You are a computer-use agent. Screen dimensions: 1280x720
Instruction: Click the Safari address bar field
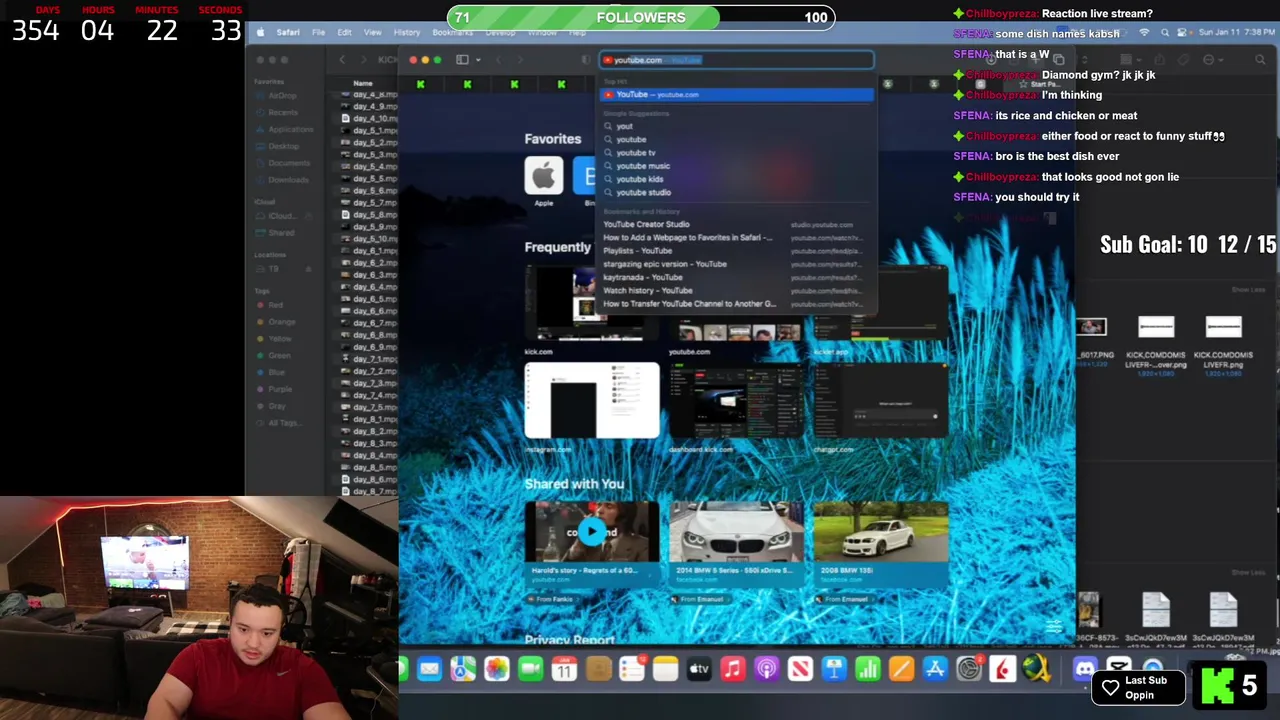736,60
